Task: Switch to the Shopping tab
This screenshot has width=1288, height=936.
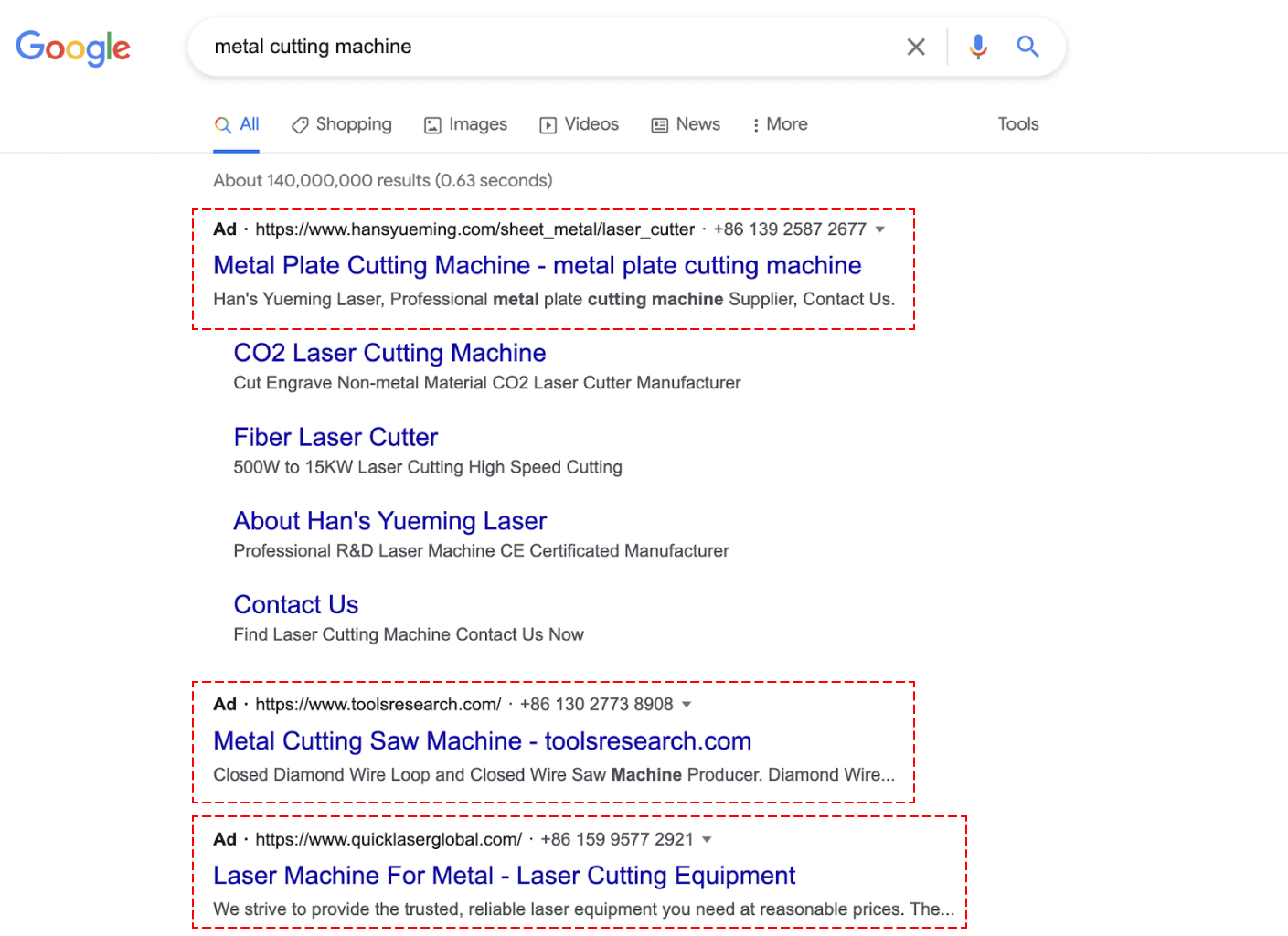Action: [x=342, y=124]
